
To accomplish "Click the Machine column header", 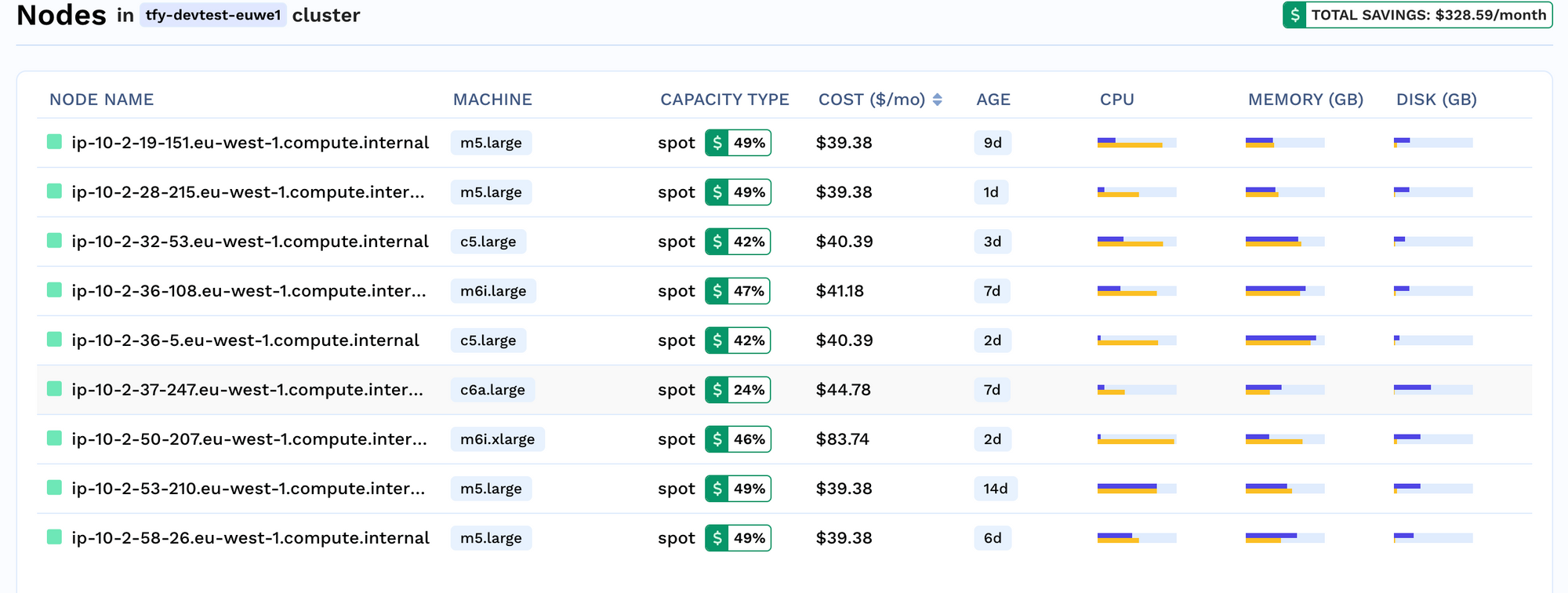I will coord(492,100).
